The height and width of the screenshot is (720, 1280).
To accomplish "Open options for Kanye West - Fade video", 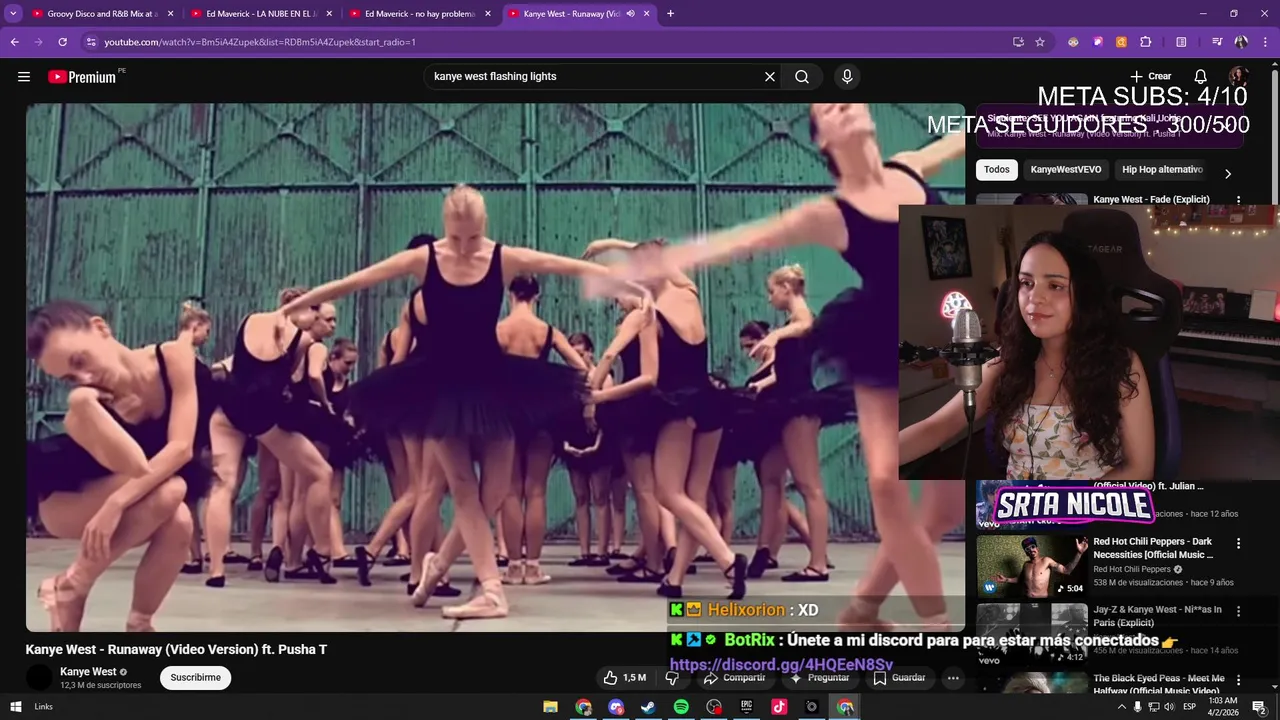I will (x=1239, y=200).
